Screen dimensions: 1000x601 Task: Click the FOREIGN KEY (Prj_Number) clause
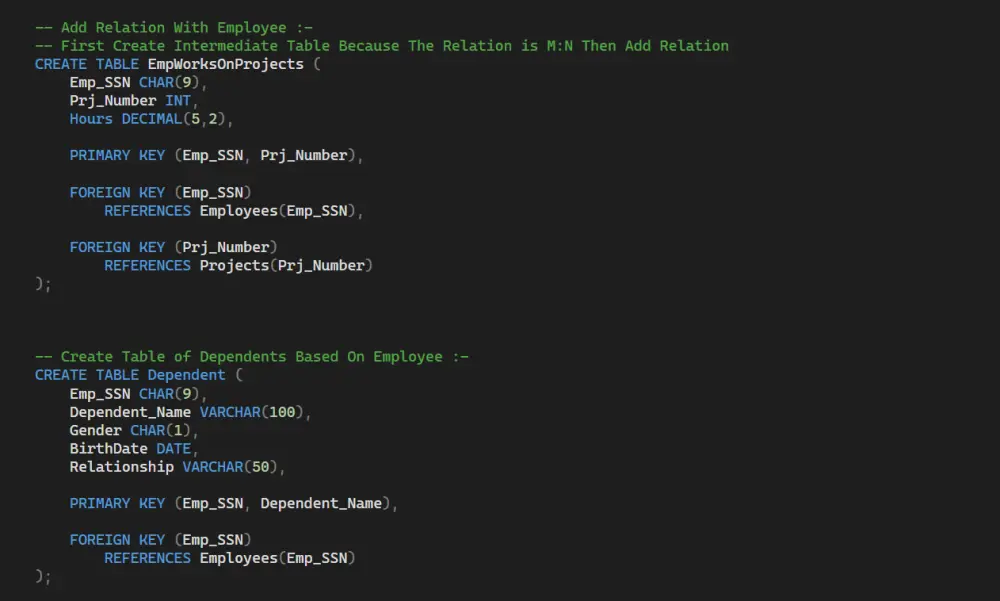[172, 246]
